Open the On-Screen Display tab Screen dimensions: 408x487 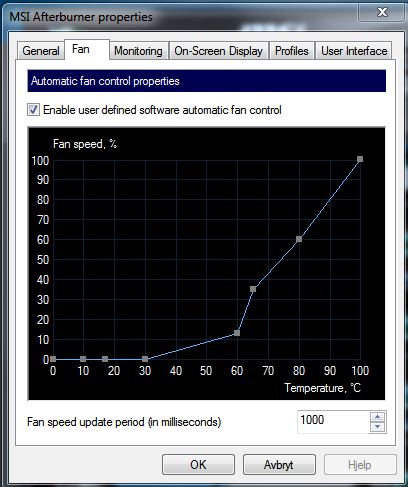(219, 51)
